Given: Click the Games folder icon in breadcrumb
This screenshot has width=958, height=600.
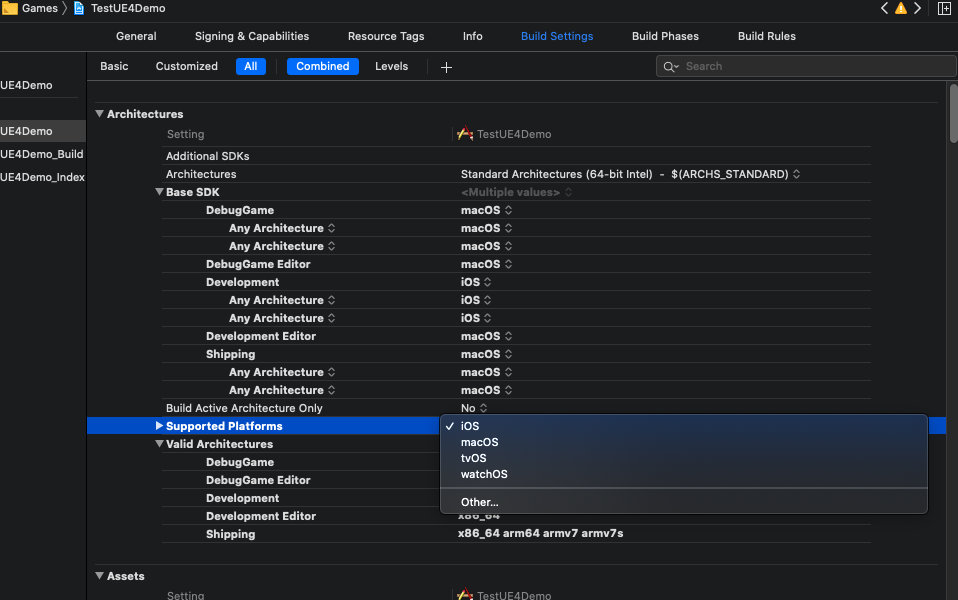Looking at the screenshot, I should click(x=9, y=8).
